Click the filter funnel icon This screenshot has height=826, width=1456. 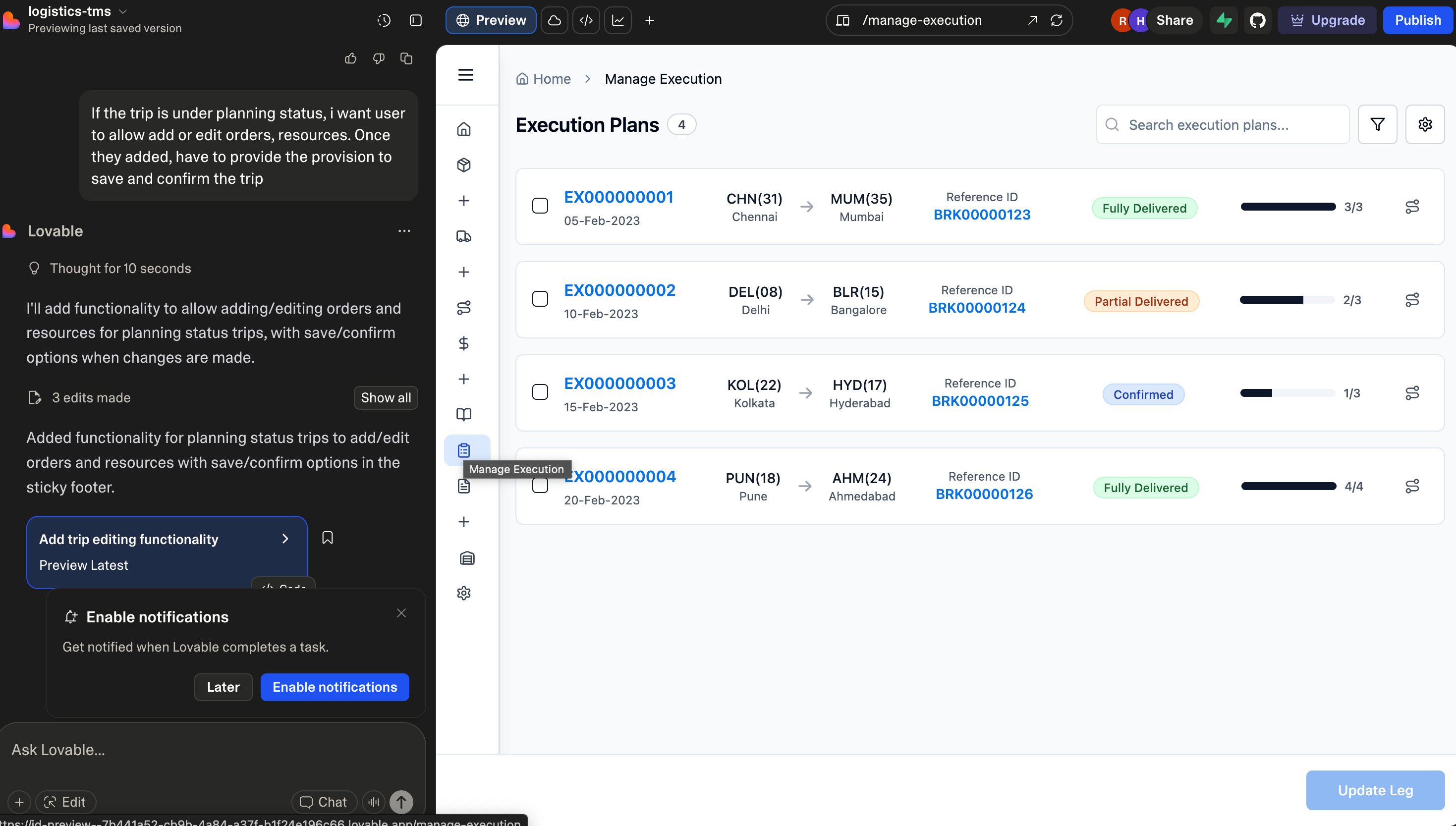(1377, 124)
